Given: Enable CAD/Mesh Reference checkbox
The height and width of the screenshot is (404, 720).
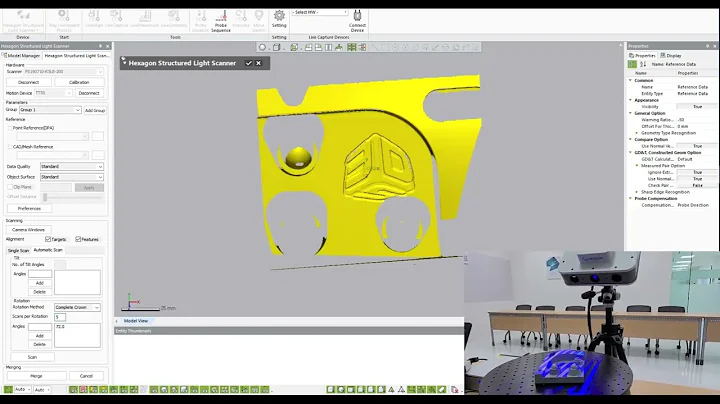Looking at the screenshot, I should click(10, 147).
